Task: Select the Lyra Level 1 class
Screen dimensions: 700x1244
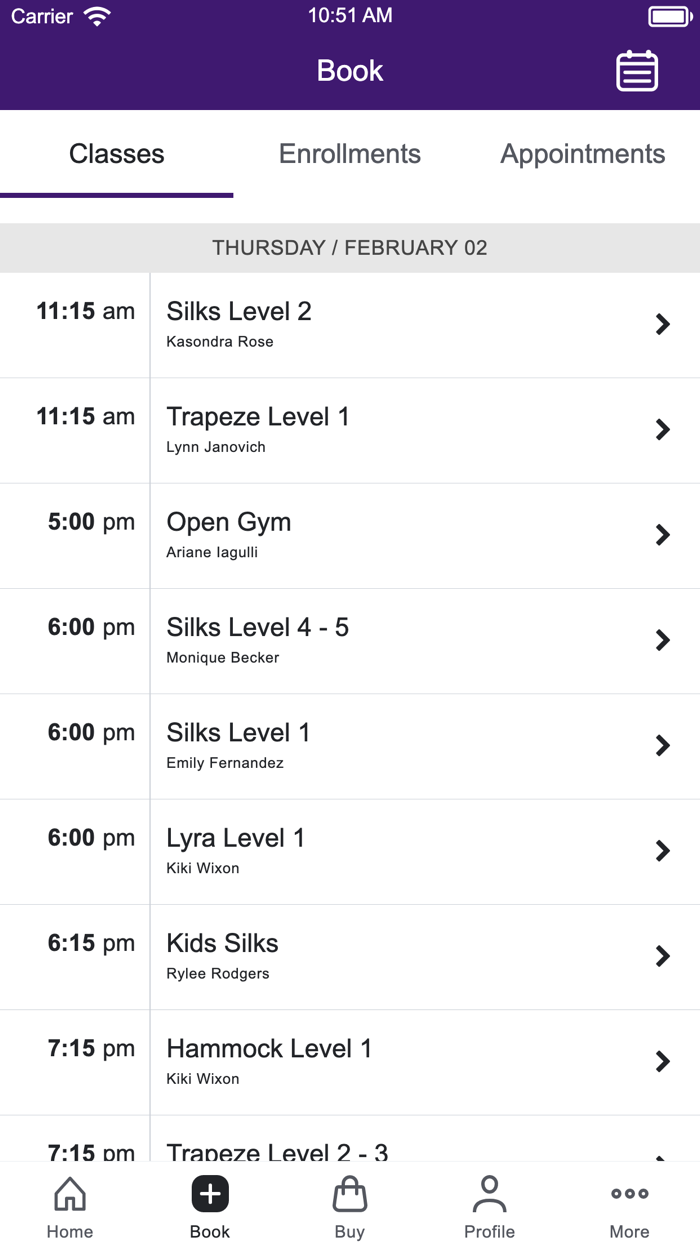Action: (236, 838)
